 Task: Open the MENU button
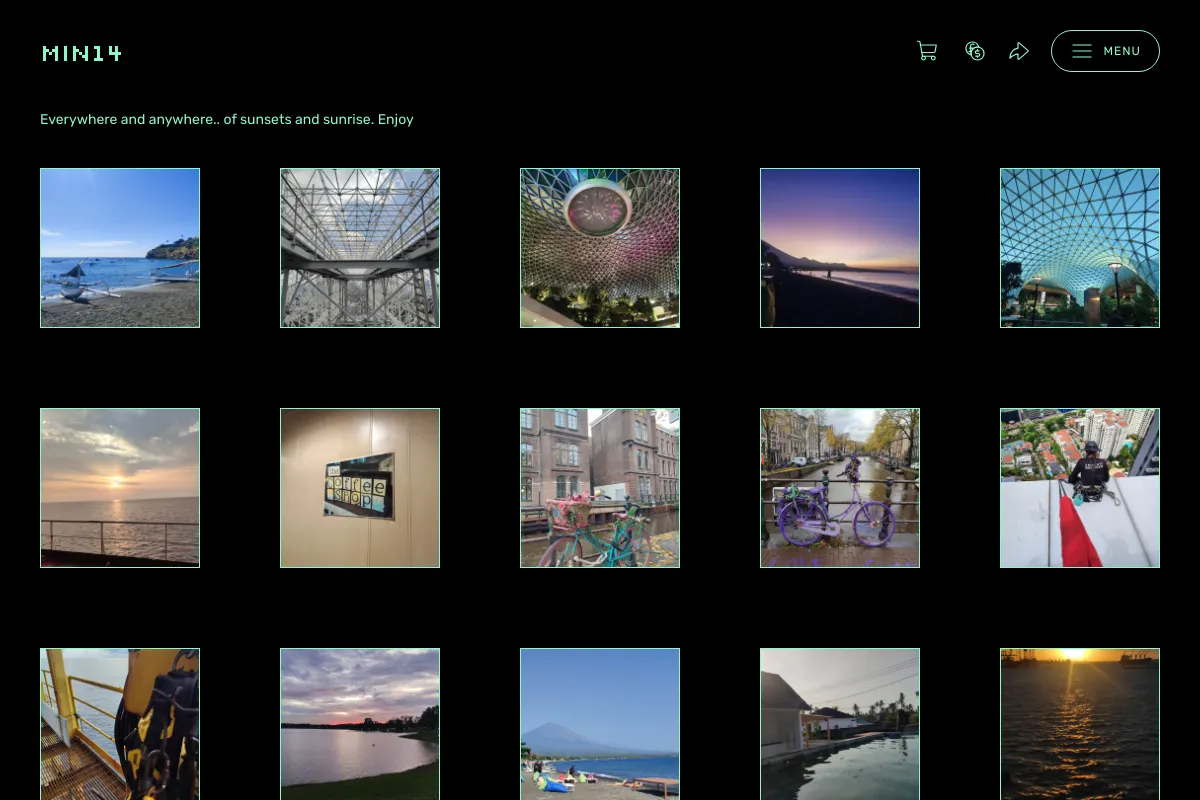tap(1105, 51)
